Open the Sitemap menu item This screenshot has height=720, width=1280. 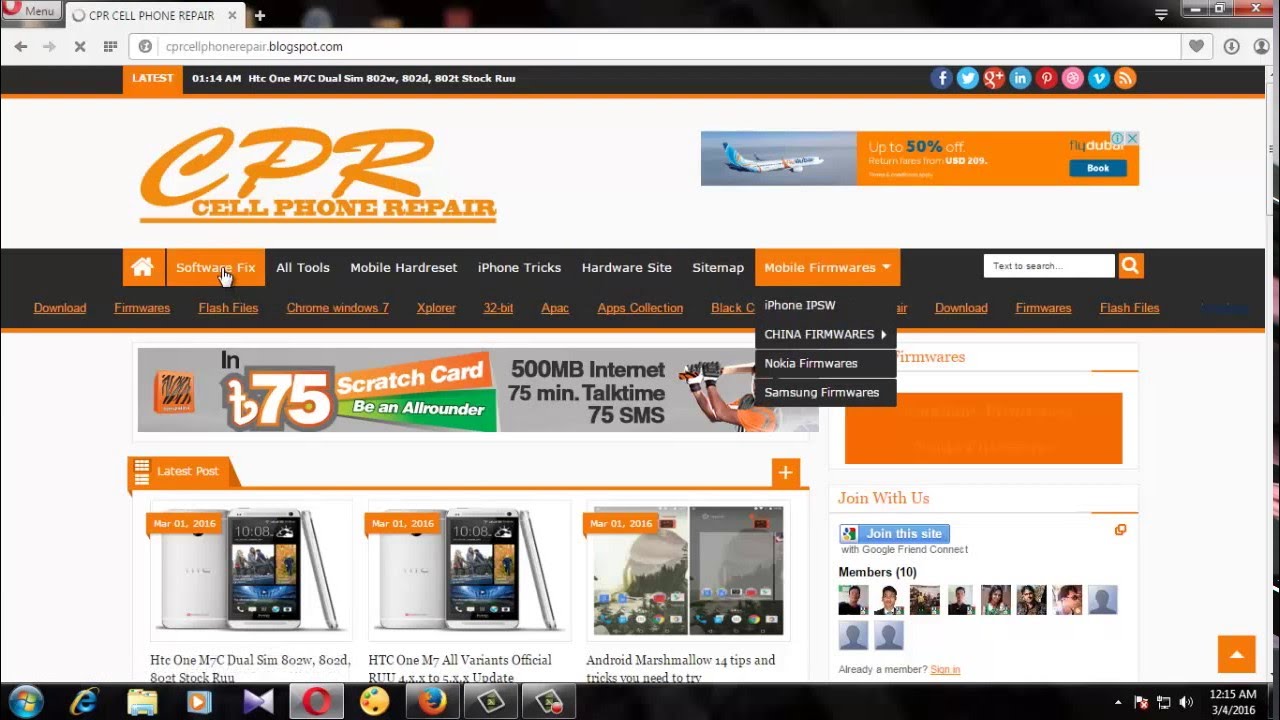[718, 267]
